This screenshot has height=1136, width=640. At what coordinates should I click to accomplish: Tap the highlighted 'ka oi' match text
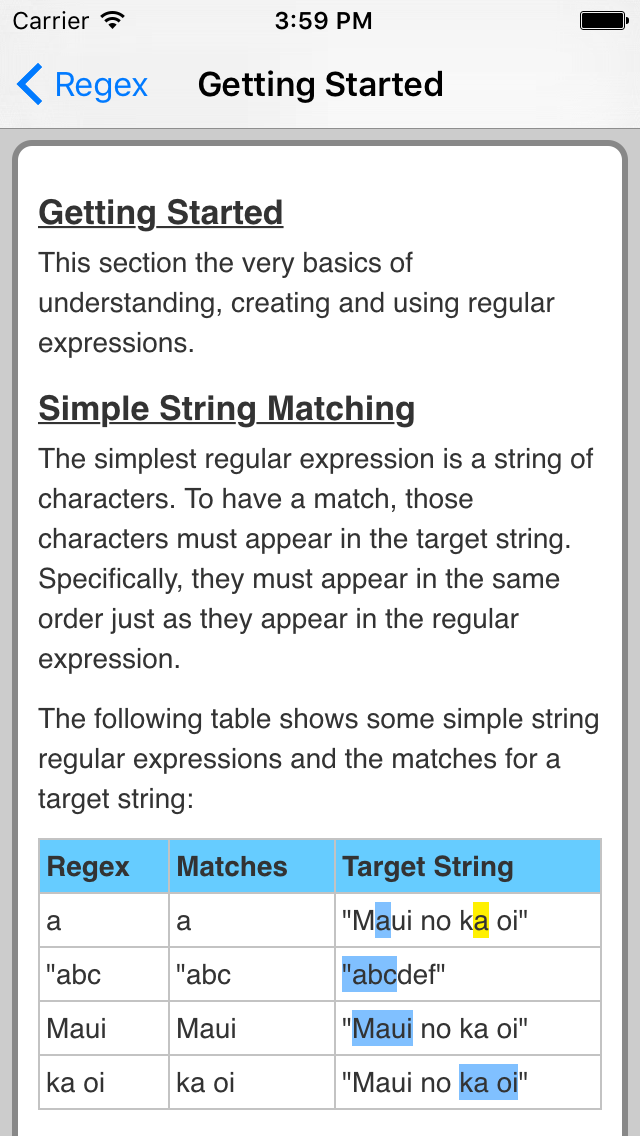pyautogui.click(x=489, y=1082)
